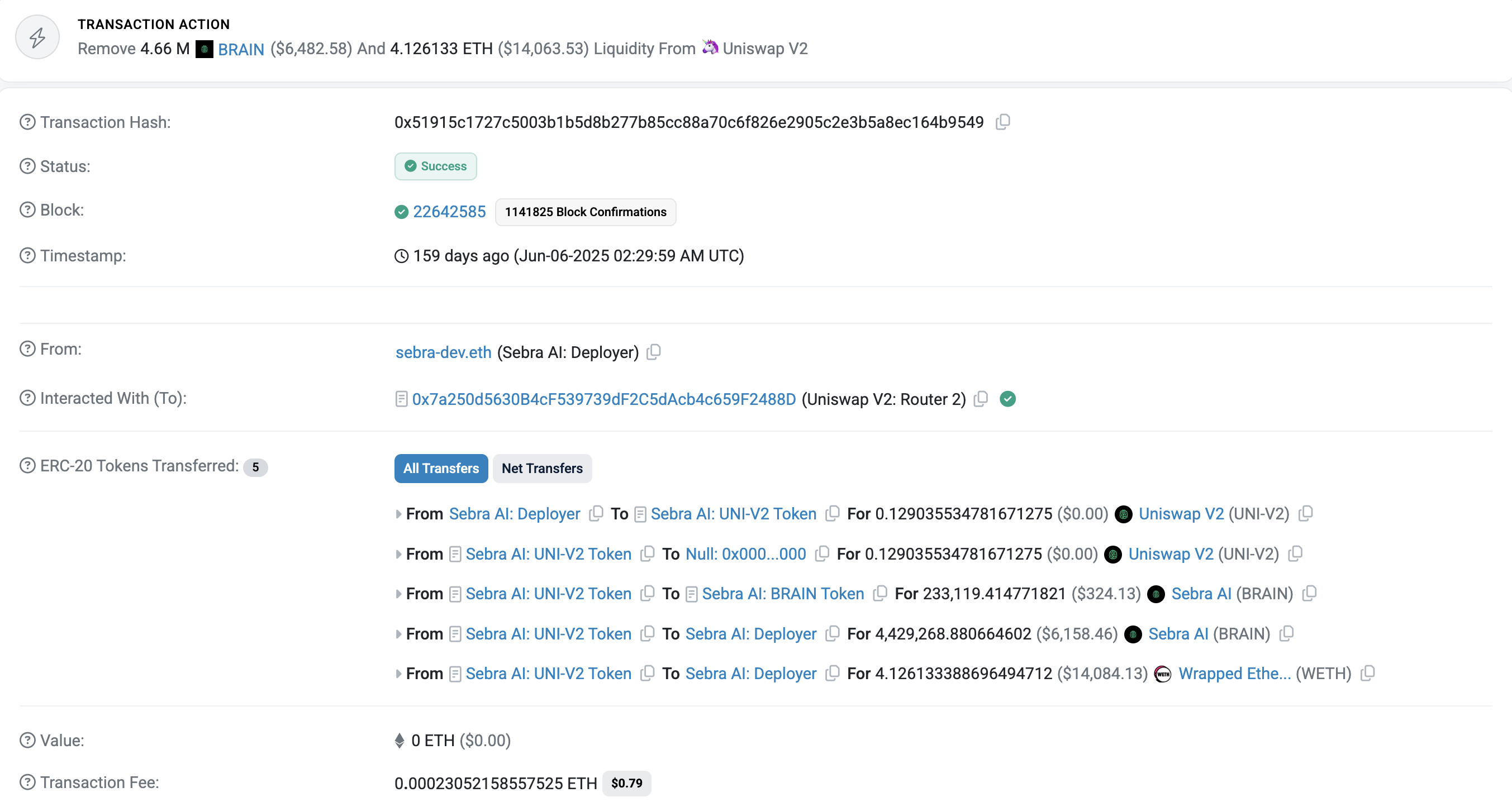Open the Sebra AI: BRAIN Token link
This screenshot has width=1512, height=802.
click(782, 594)
